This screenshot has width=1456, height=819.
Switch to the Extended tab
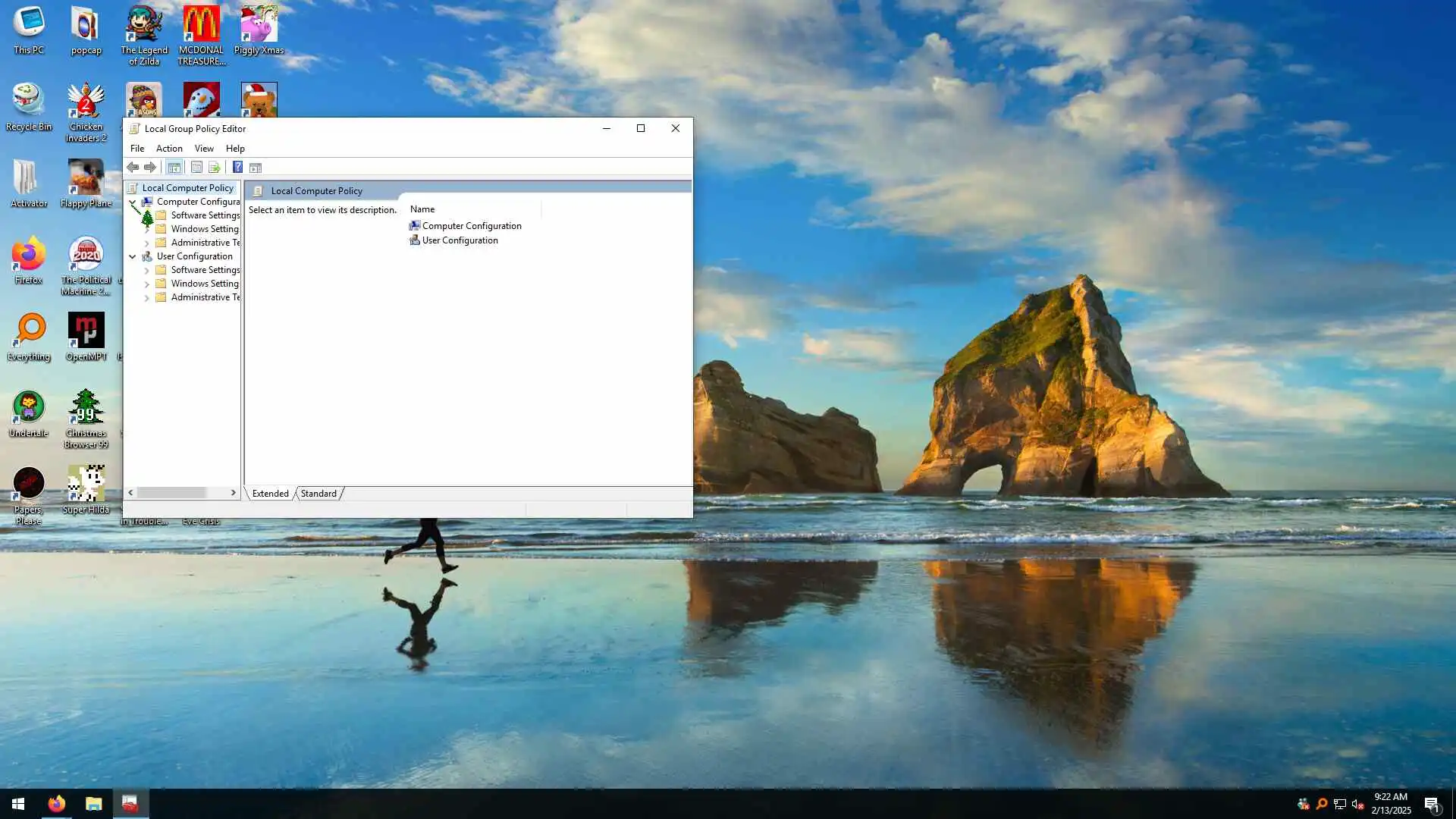pos(270,494)
